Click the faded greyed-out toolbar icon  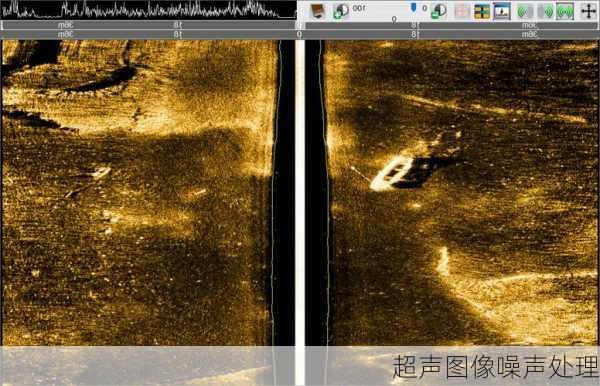462,11
